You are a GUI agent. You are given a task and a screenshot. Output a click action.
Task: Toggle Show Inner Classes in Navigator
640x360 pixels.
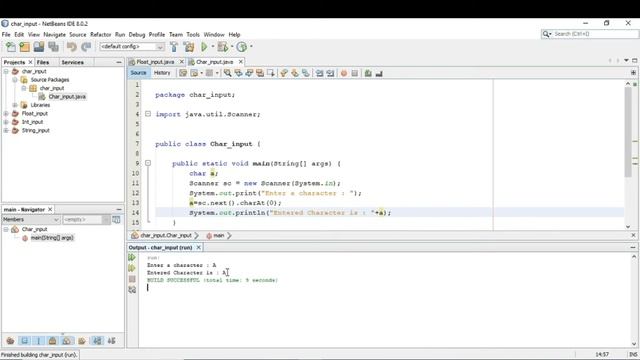point(67,340)
